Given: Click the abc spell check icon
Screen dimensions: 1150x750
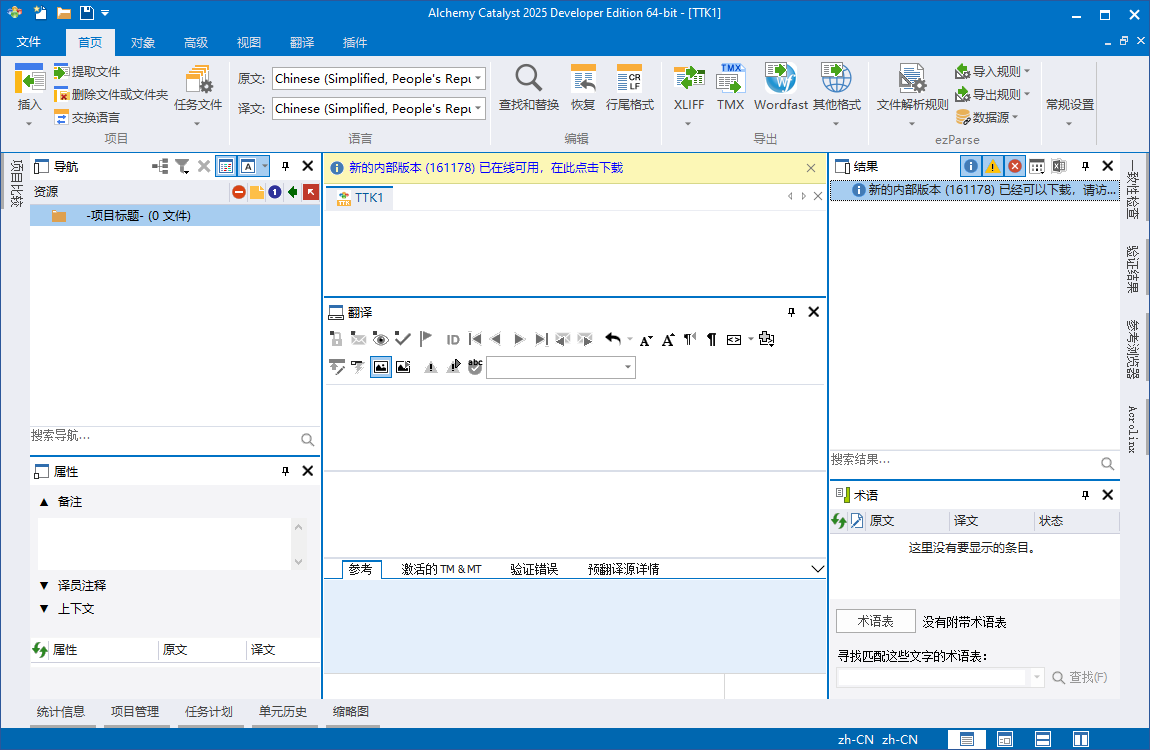Looking at the screenshot, I should (x=475, y=367).
